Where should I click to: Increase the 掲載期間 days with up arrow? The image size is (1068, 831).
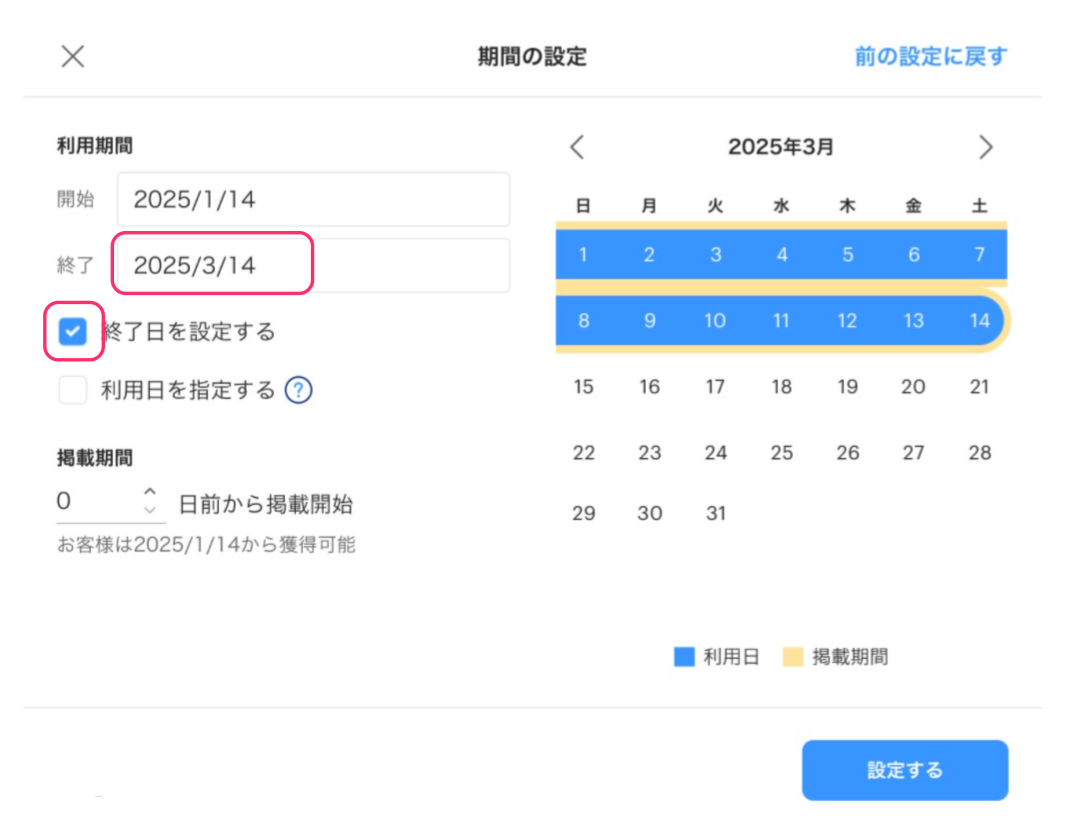[150, 492]
